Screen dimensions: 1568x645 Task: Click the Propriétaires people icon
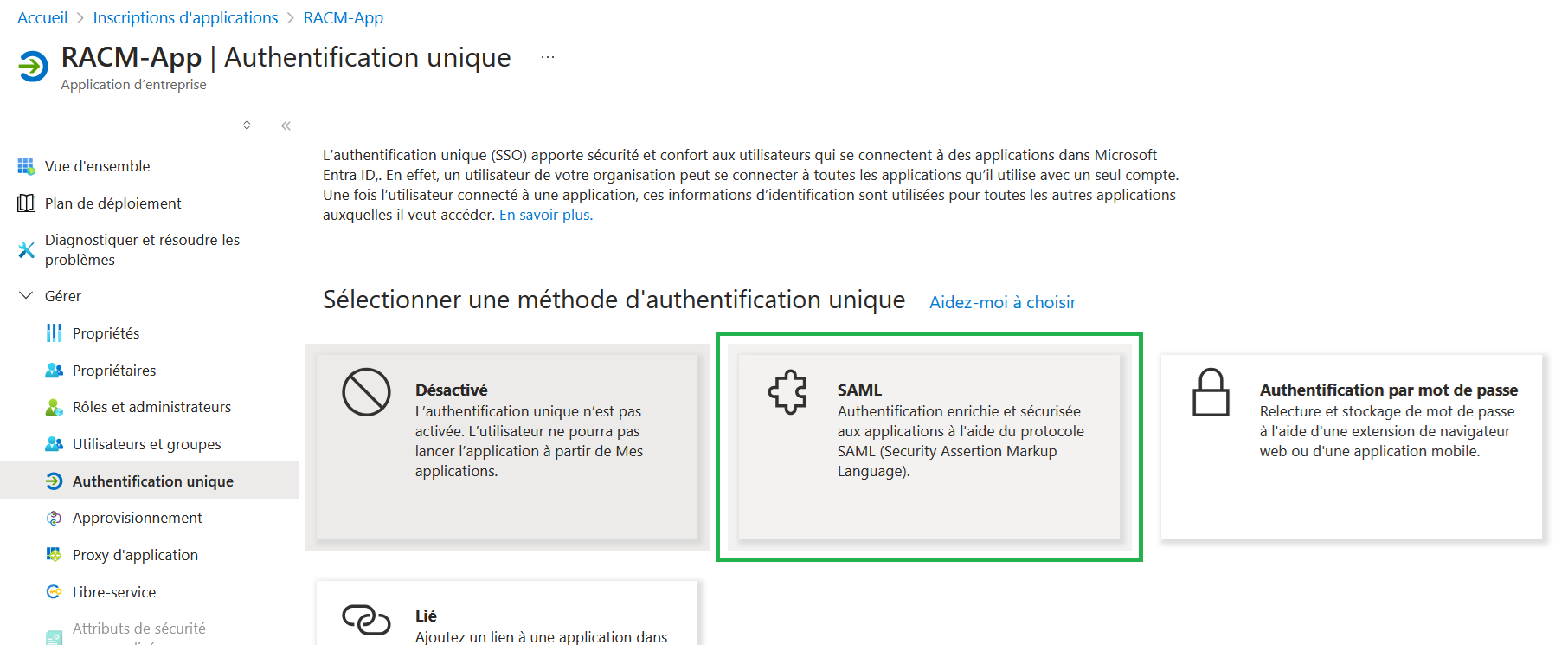pos(54,371)
